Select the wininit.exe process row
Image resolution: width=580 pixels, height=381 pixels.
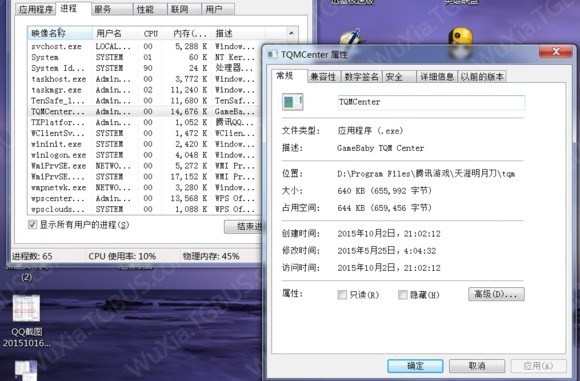coord(144,144)
